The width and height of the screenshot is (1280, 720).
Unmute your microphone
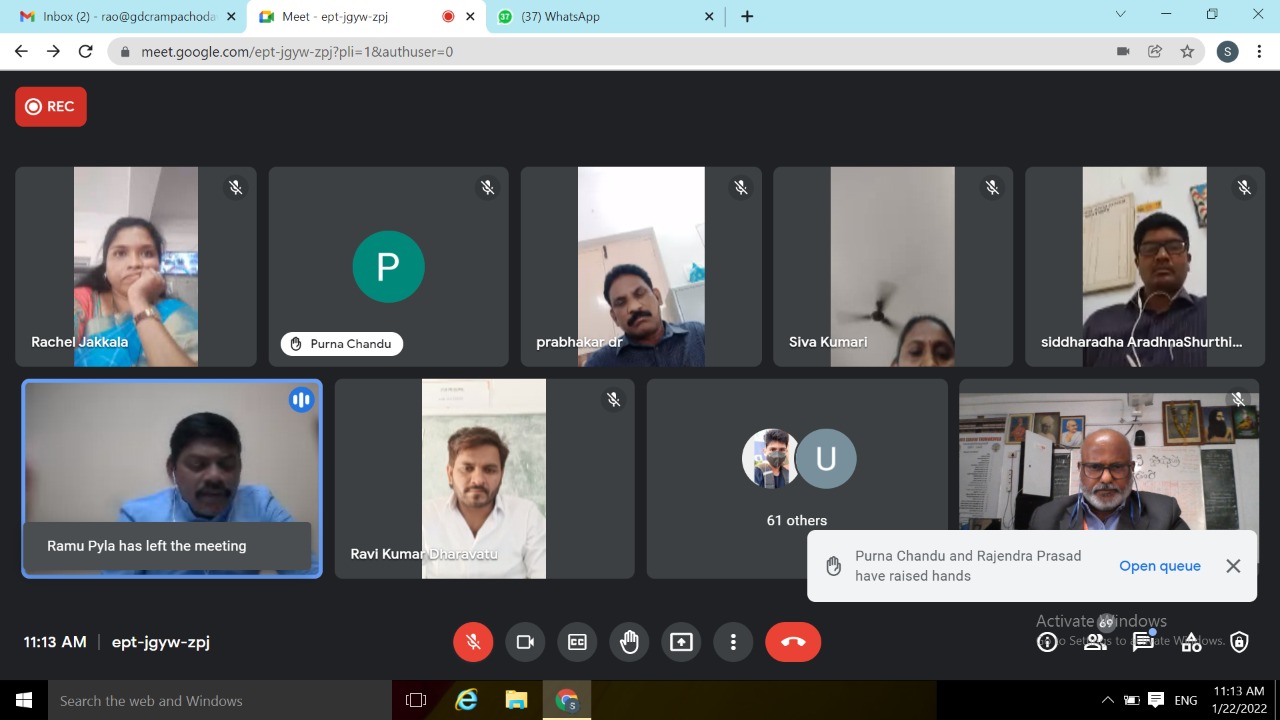(473, 642)
